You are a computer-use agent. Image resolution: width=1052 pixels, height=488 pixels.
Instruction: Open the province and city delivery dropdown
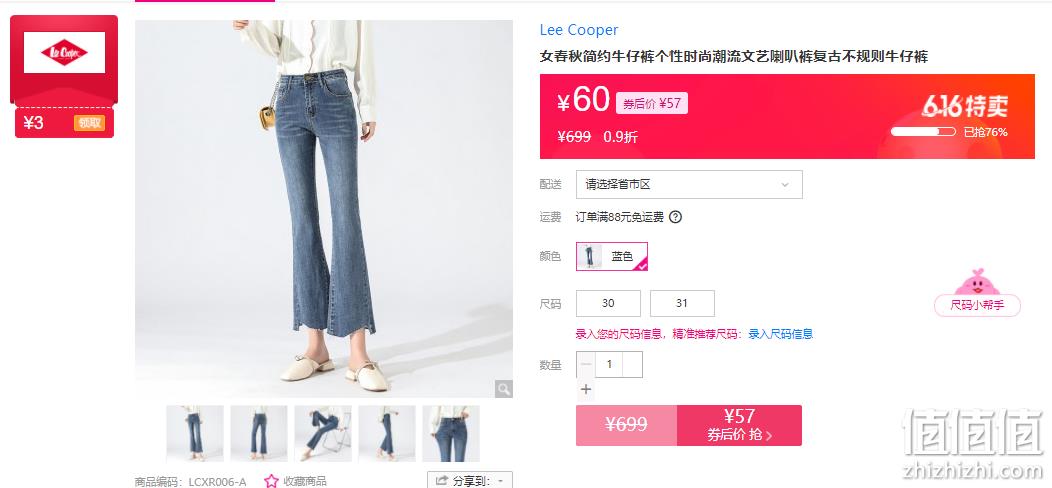tap(689, 185)
